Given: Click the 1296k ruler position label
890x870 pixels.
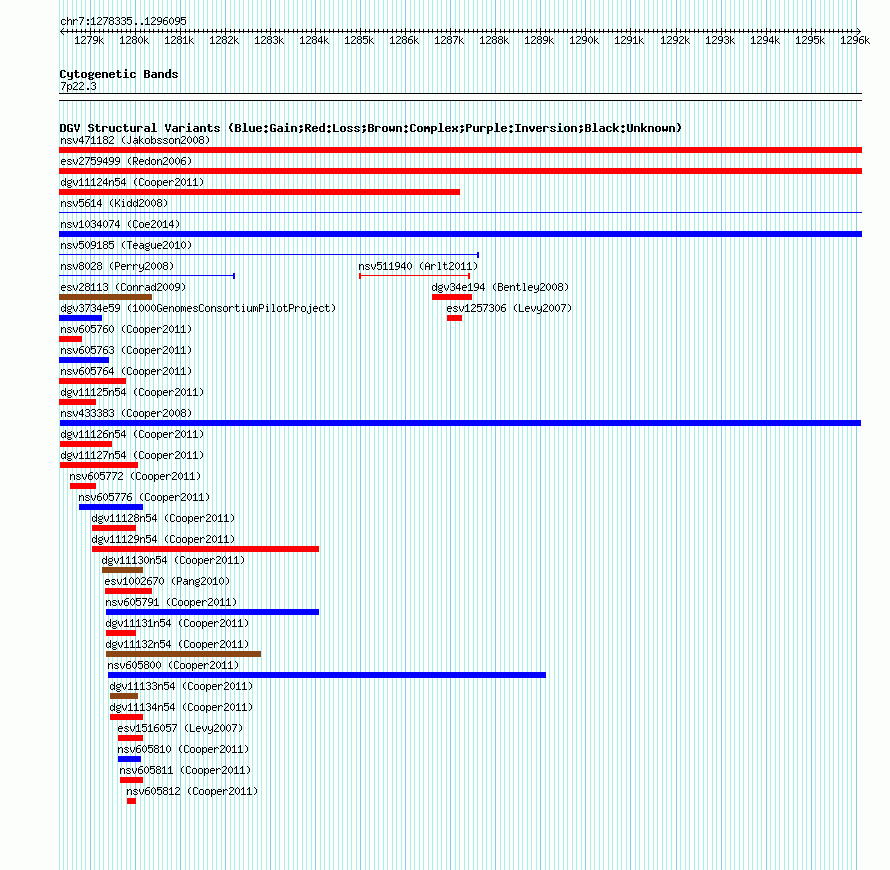Looking at the screenshot, I should click(x=855, y=40).
